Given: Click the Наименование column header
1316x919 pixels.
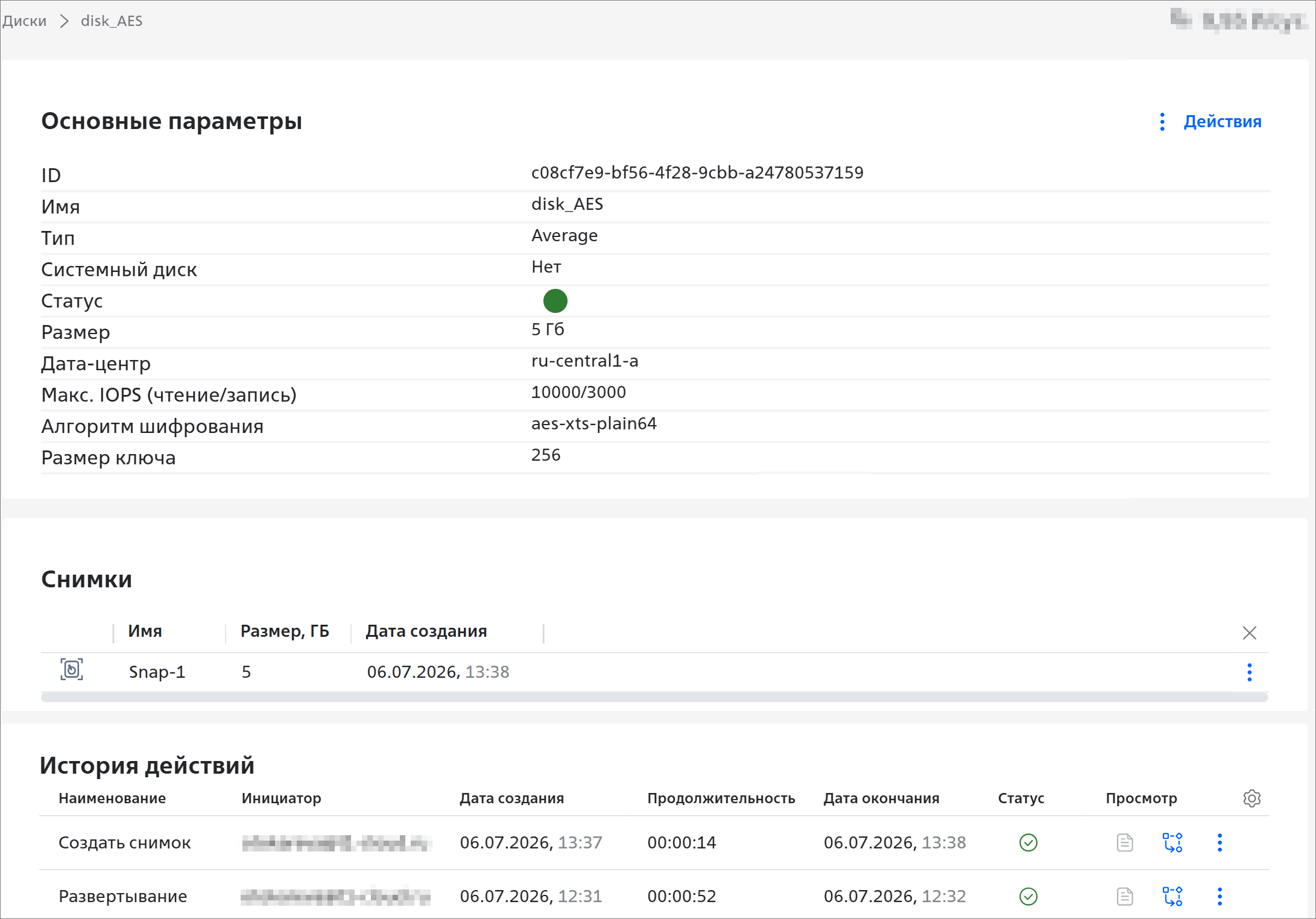Looking at the screenshot, I should coord(112,798).
